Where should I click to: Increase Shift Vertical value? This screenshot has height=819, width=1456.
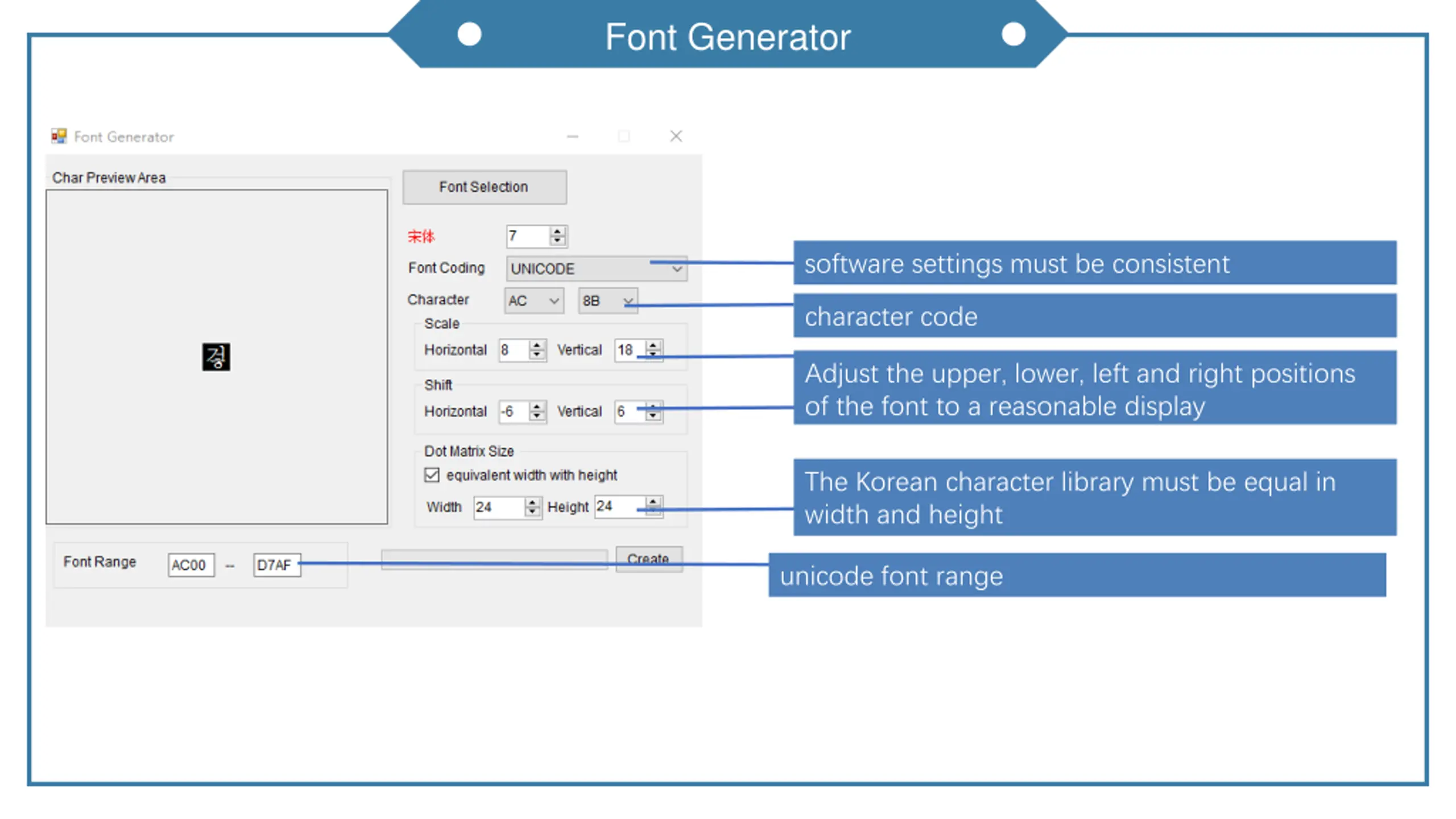click(653, 406)
